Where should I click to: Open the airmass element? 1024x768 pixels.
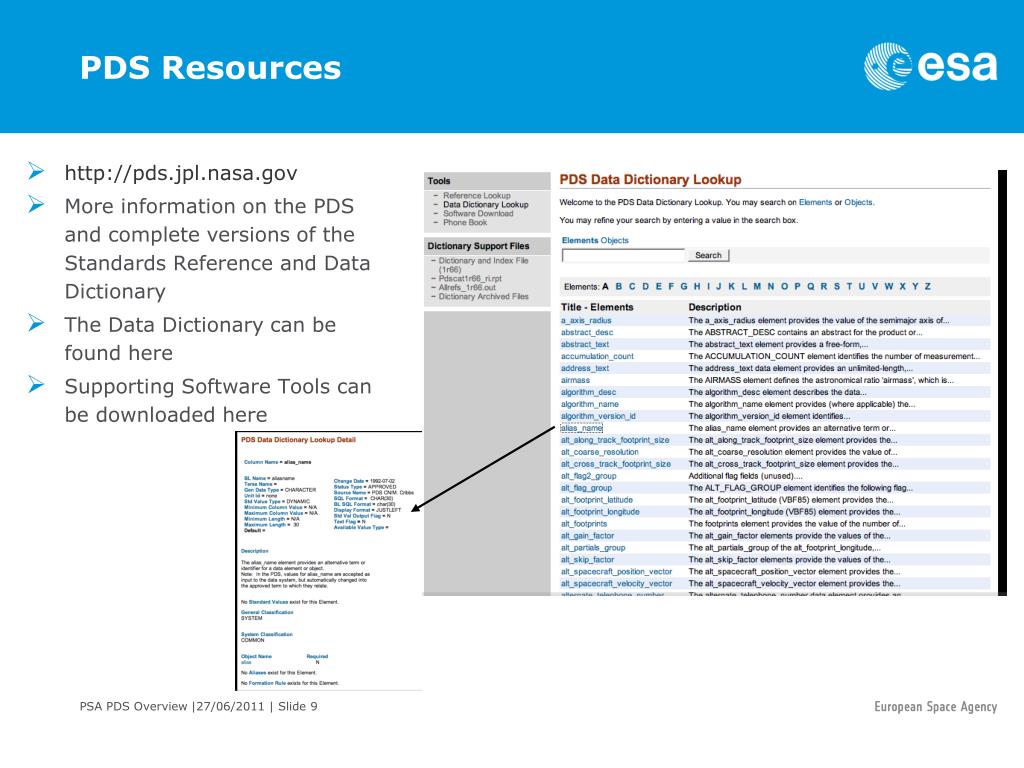click(575, 380)
